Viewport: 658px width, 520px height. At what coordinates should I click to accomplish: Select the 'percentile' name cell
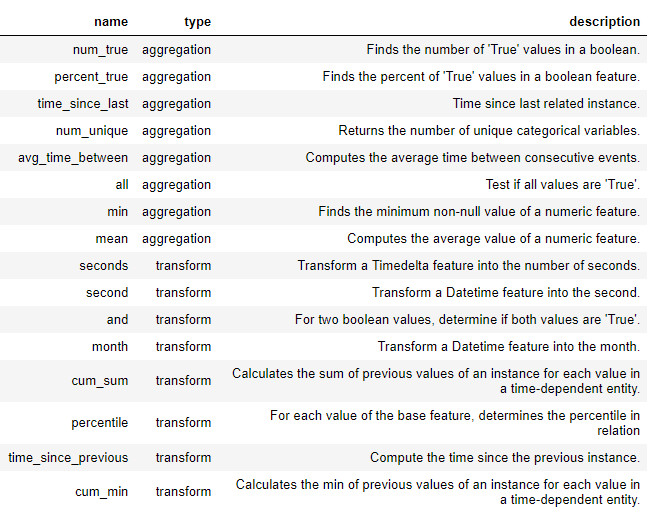pyautogui.click(x=98, y=422)
